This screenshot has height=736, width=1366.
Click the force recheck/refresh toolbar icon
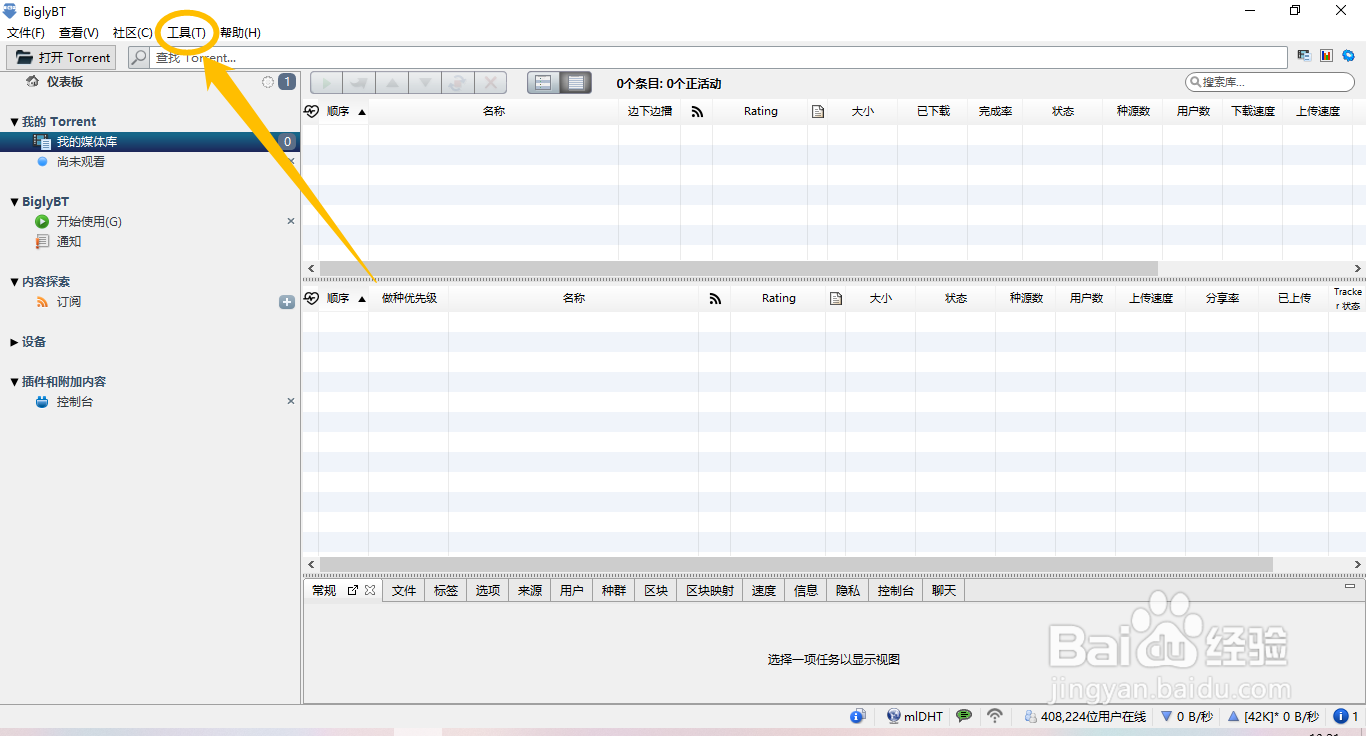click(457, 83)
